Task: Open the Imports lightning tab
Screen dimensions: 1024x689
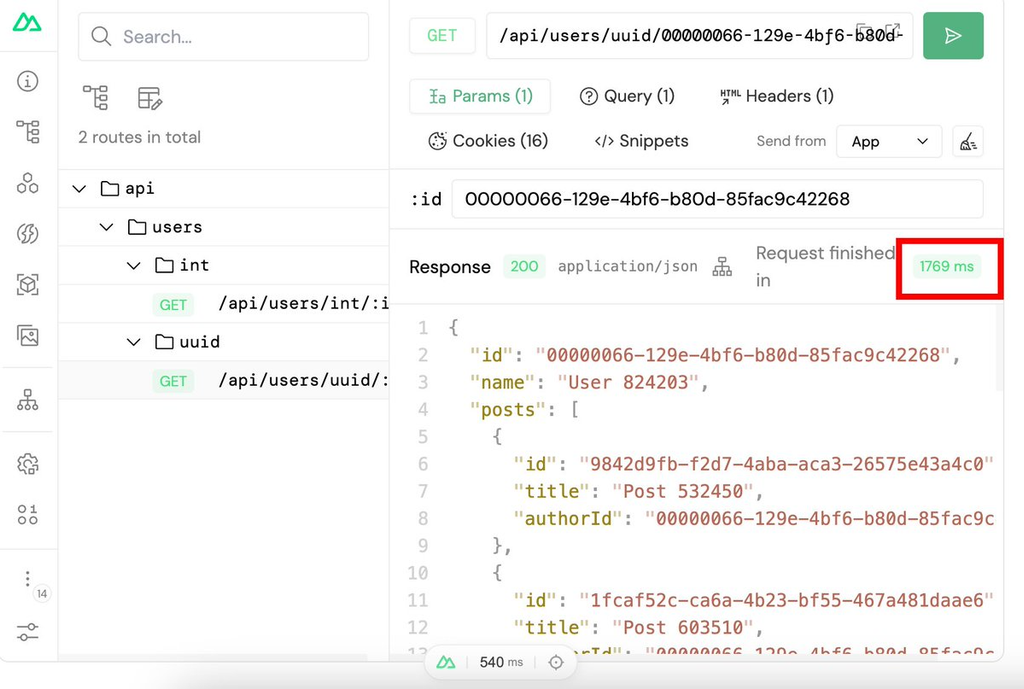Action: pos(27,234)
